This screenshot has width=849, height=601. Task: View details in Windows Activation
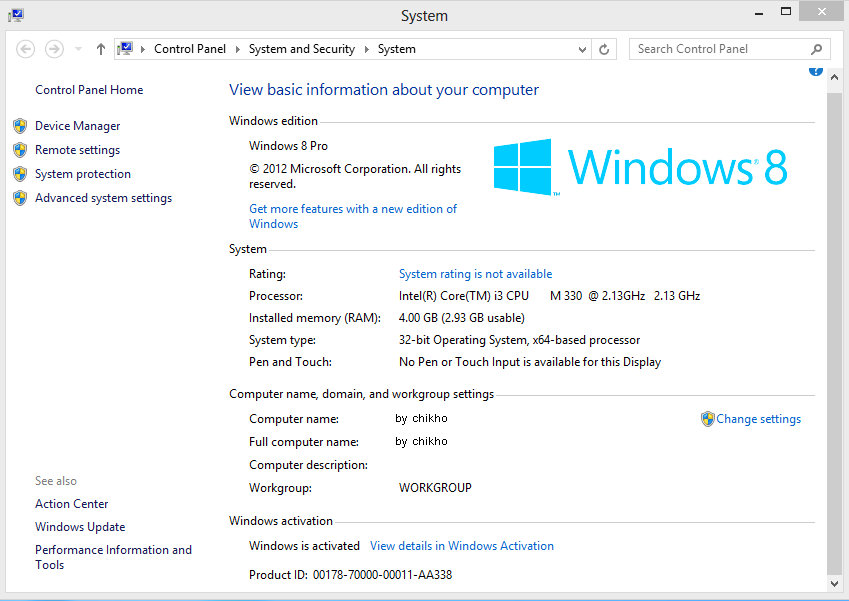[x=462, y=546]
